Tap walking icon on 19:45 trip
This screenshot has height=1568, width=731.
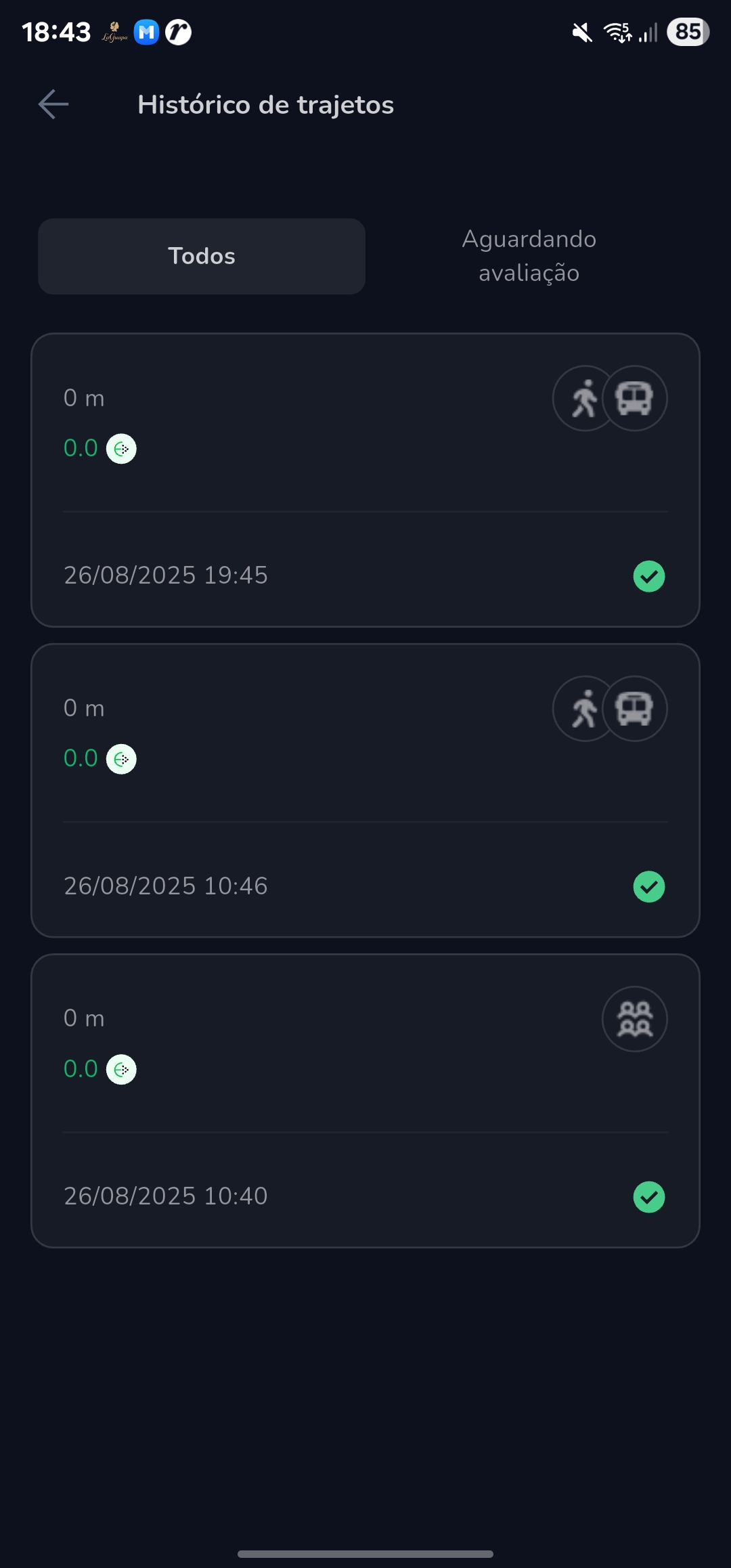pyautogui.click(x=582, y=398)
